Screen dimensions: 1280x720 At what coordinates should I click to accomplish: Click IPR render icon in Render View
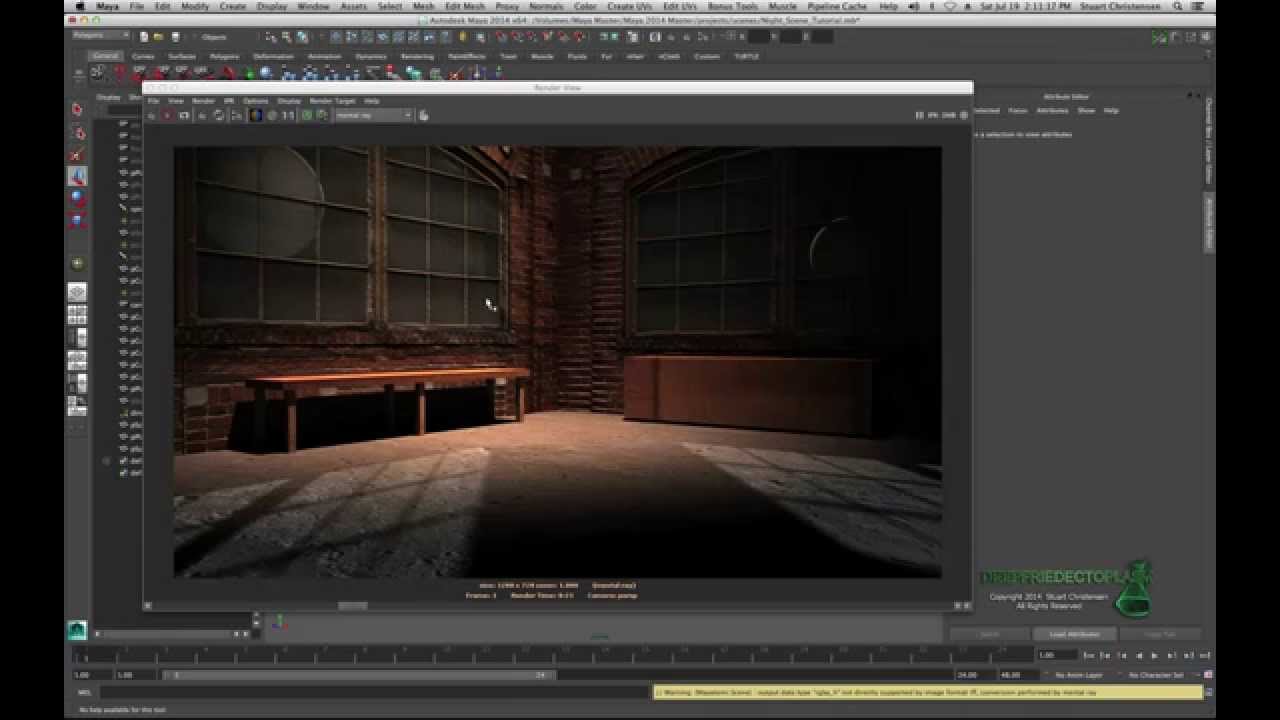point(203,115)
